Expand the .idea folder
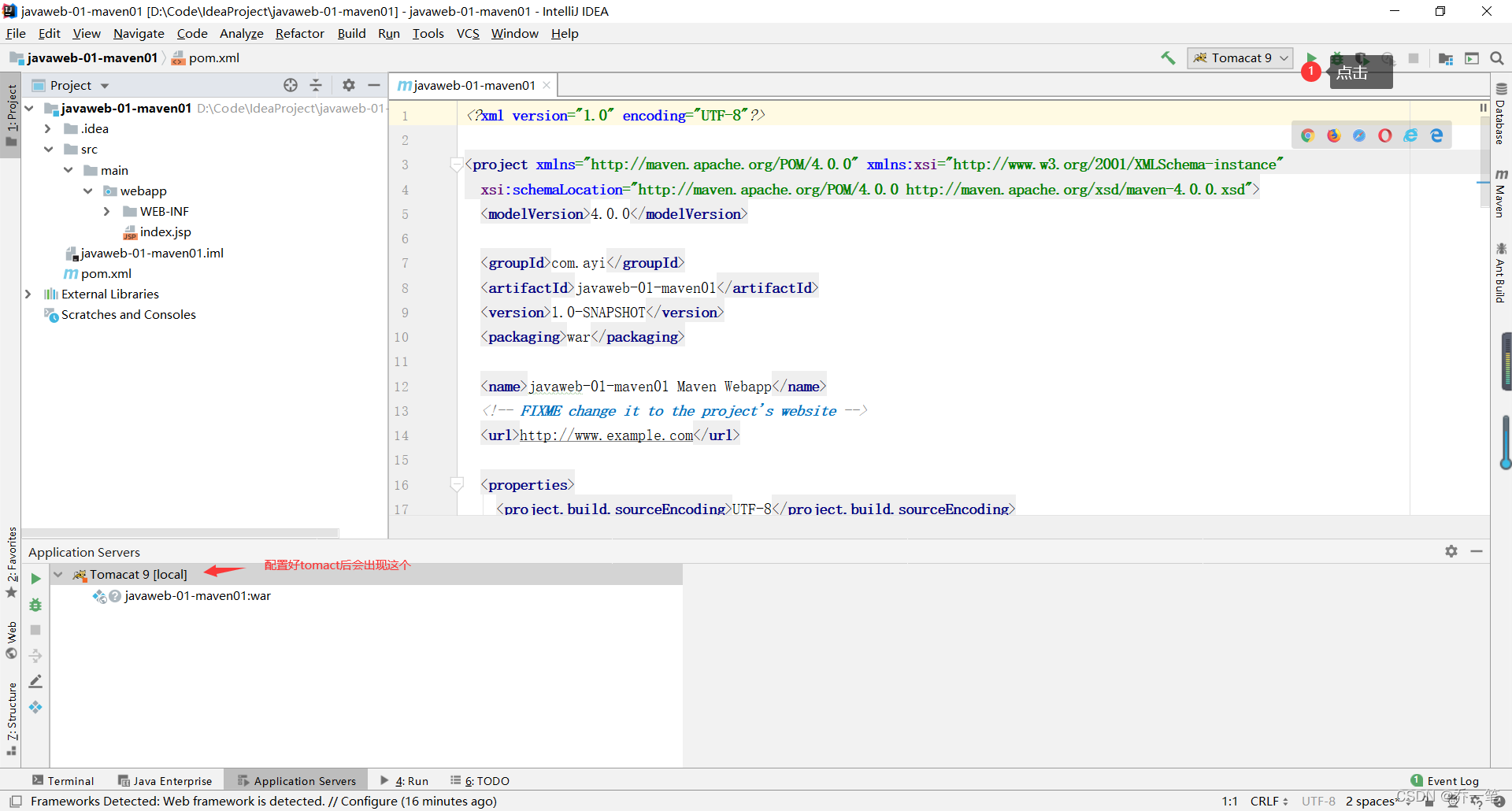Screen dimensions: 1512x811 (48, 128)
